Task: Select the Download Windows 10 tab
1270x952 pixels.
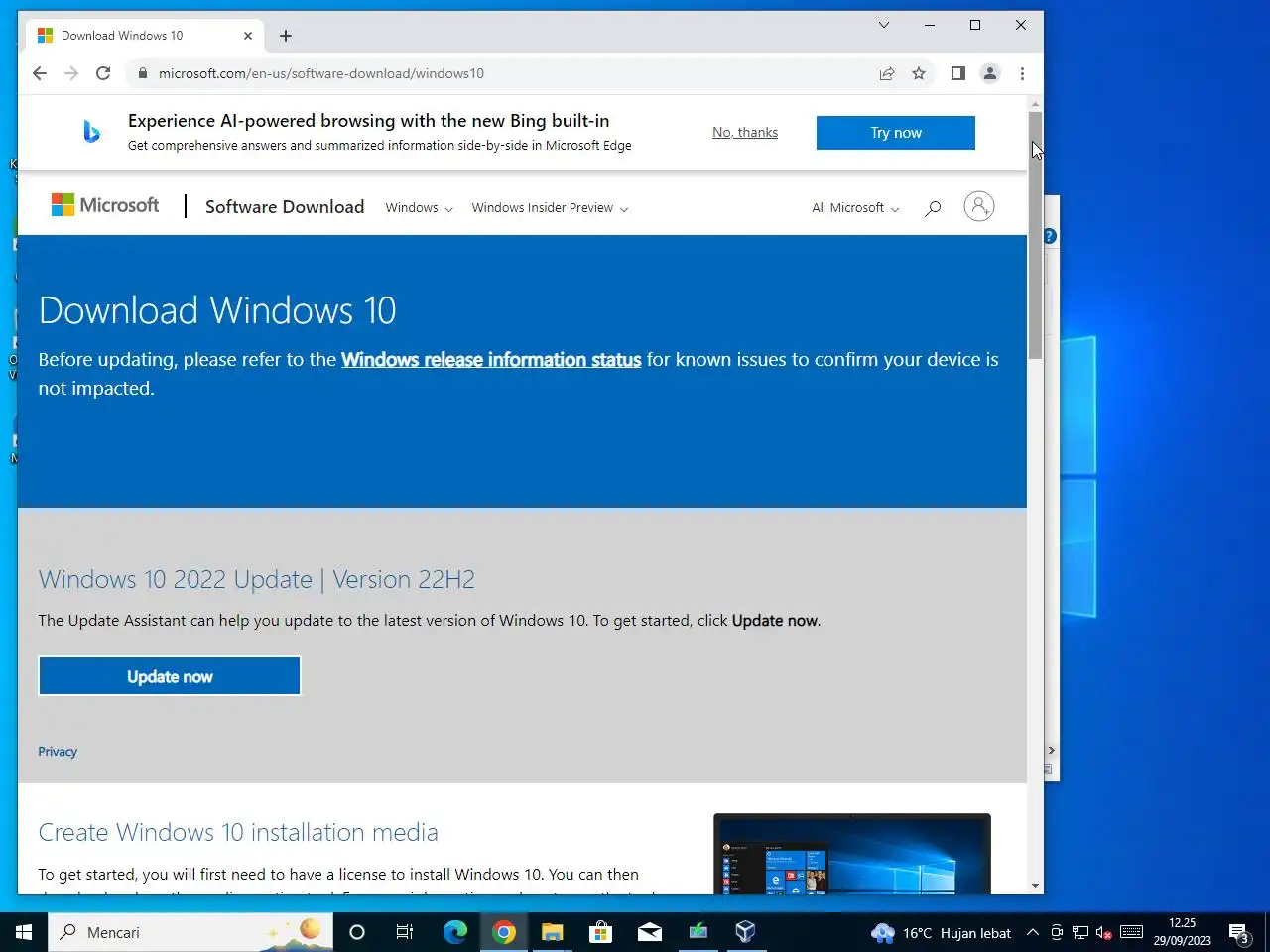Action: coord(145,36)
